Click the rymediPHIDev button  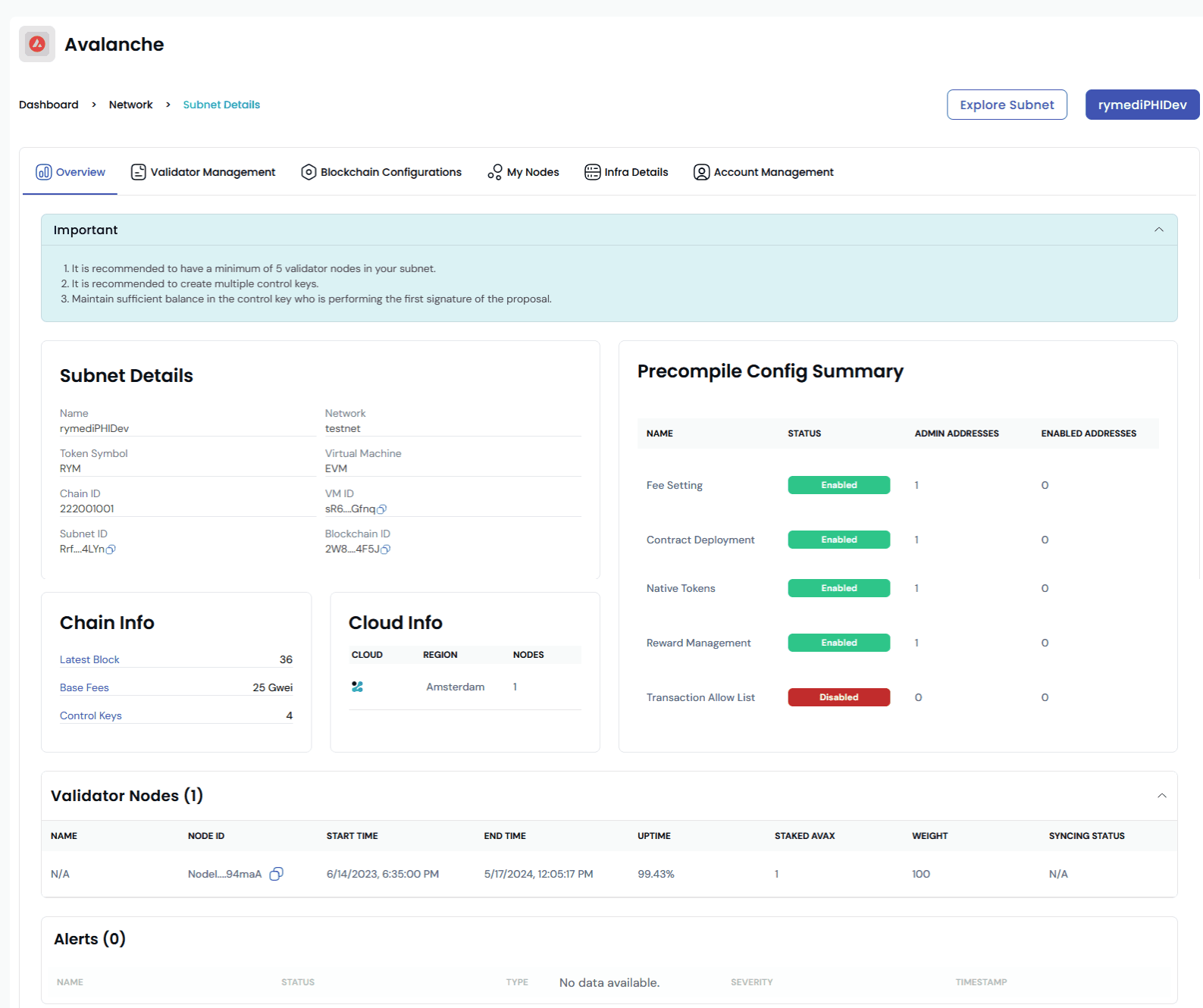coord(1142,105)
